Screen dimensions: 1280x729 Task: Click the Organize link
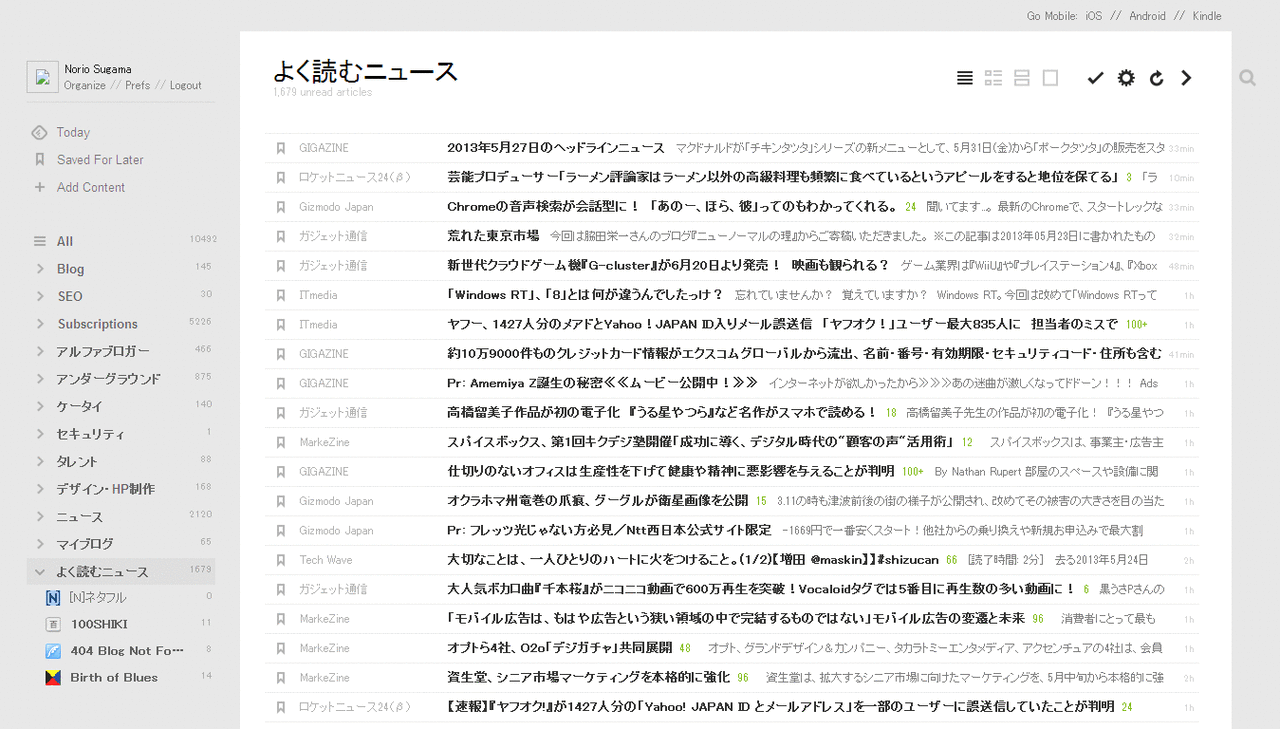pos(85,85)
